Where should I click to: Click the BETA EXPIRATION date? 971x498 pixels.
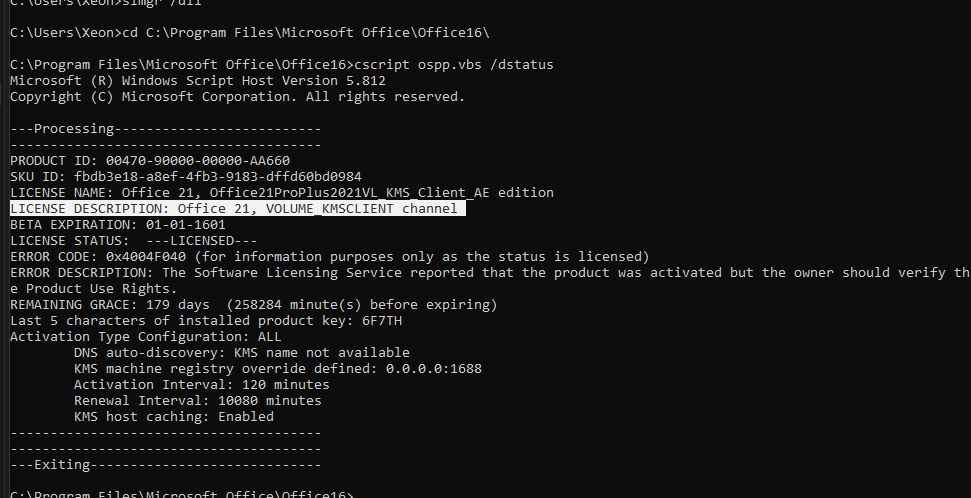(x=186, y=225)
